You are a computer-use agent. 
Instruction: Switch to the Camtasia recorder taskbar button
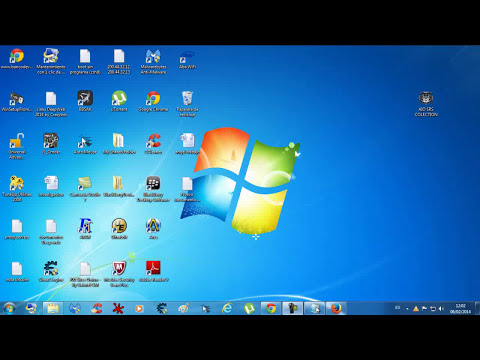[292, 308]
